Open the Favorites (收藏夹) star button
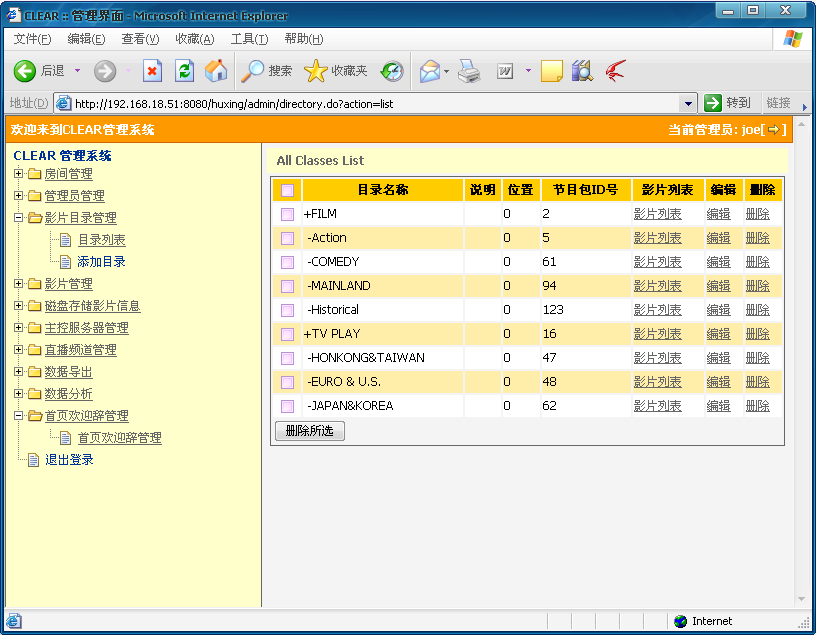This screenshot has width=816, height=635. 336,71
